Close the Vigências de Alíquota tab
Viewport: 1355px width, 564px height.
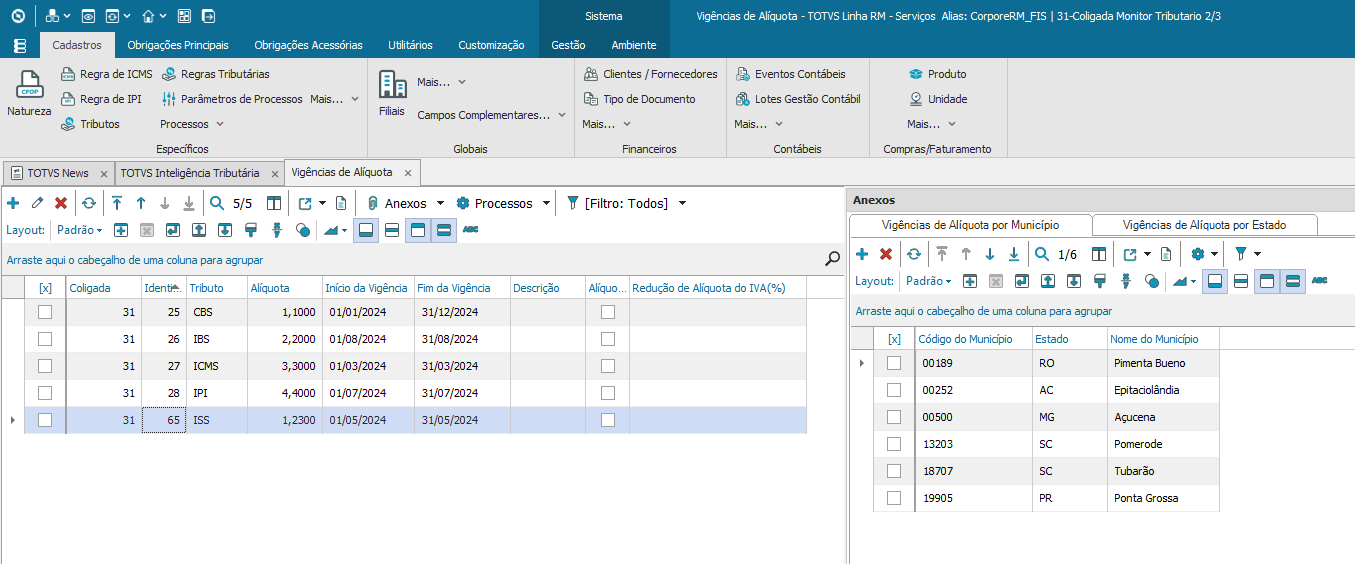pos(408,173)
